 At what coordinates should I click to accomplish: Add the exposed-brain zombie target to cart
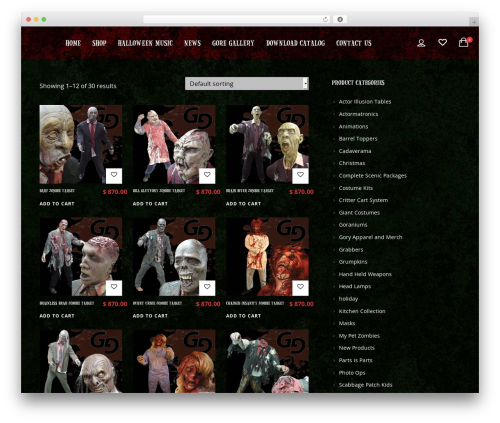pos(57,316)
